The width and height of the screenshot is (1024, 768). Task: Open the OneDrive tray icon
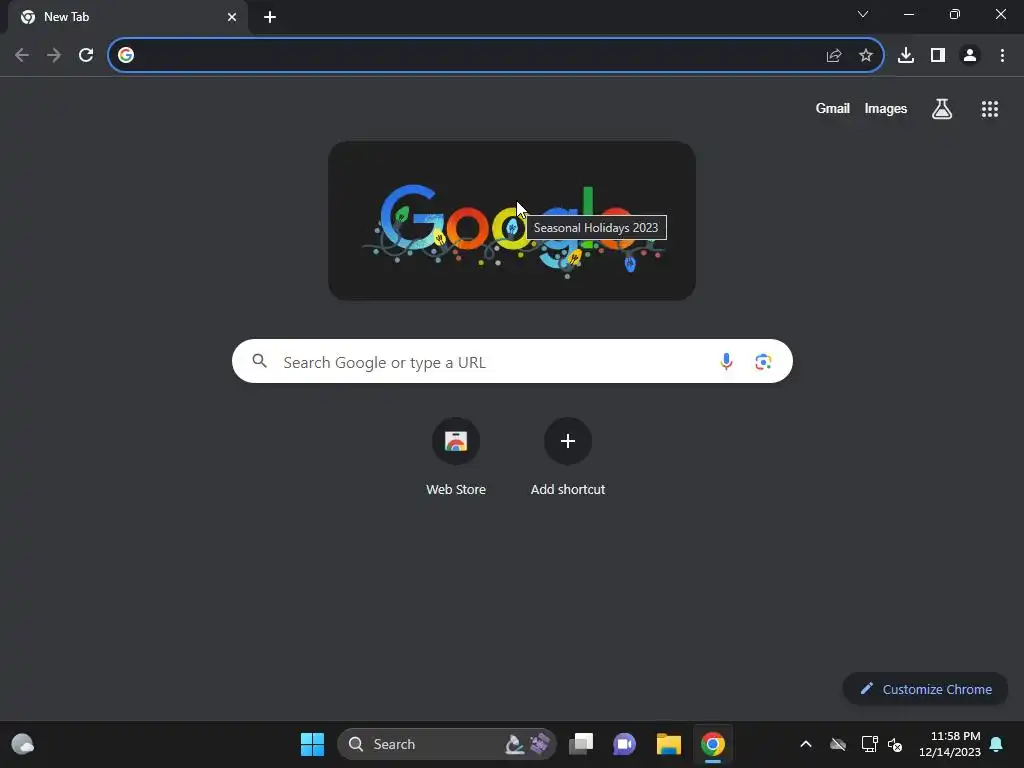838,744
